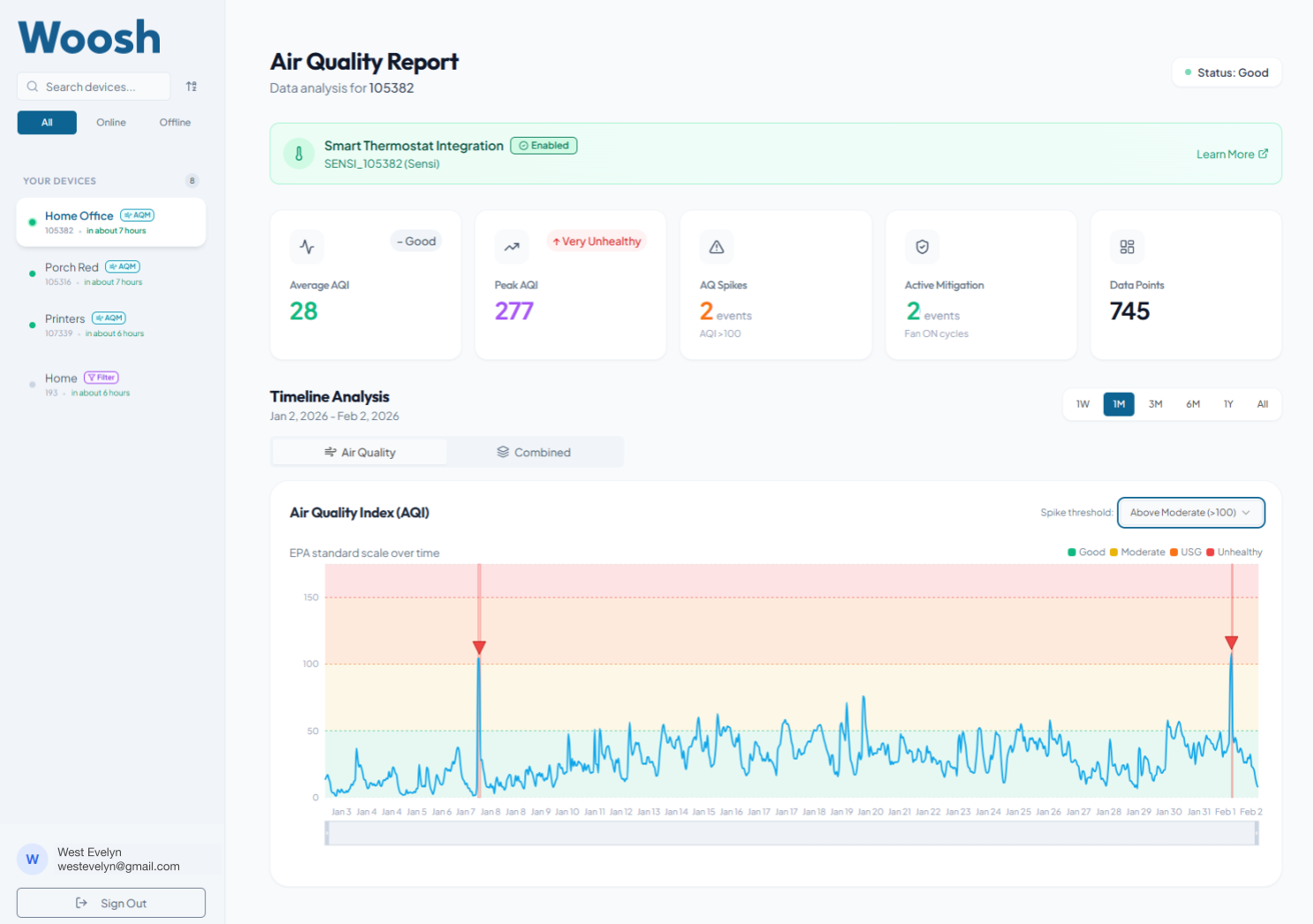Filter devices by Online status

pos(111,123)
